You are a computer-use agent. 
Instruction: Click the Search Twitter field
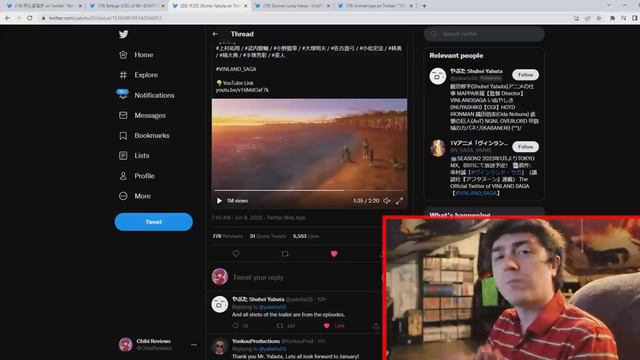(484, 34)
